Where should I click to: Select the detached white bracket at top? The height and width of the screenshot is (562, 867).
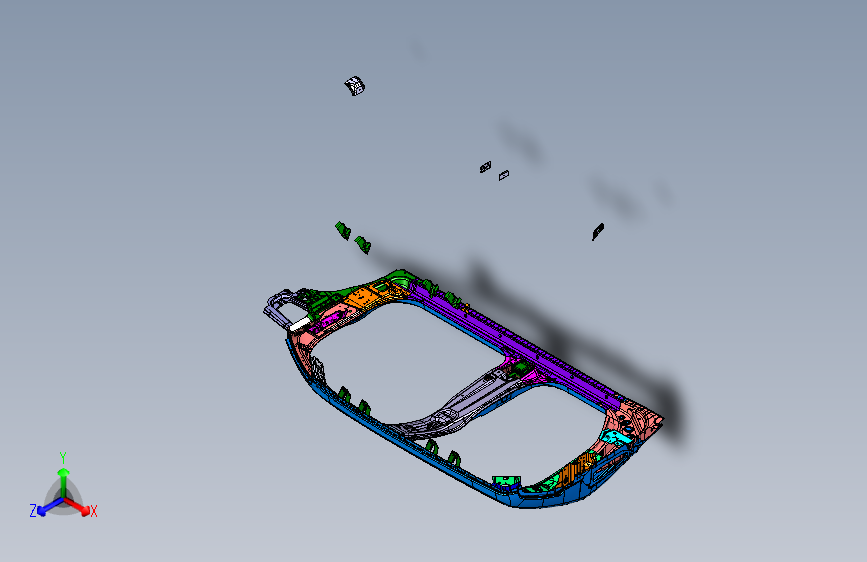(x=354, y=86)
